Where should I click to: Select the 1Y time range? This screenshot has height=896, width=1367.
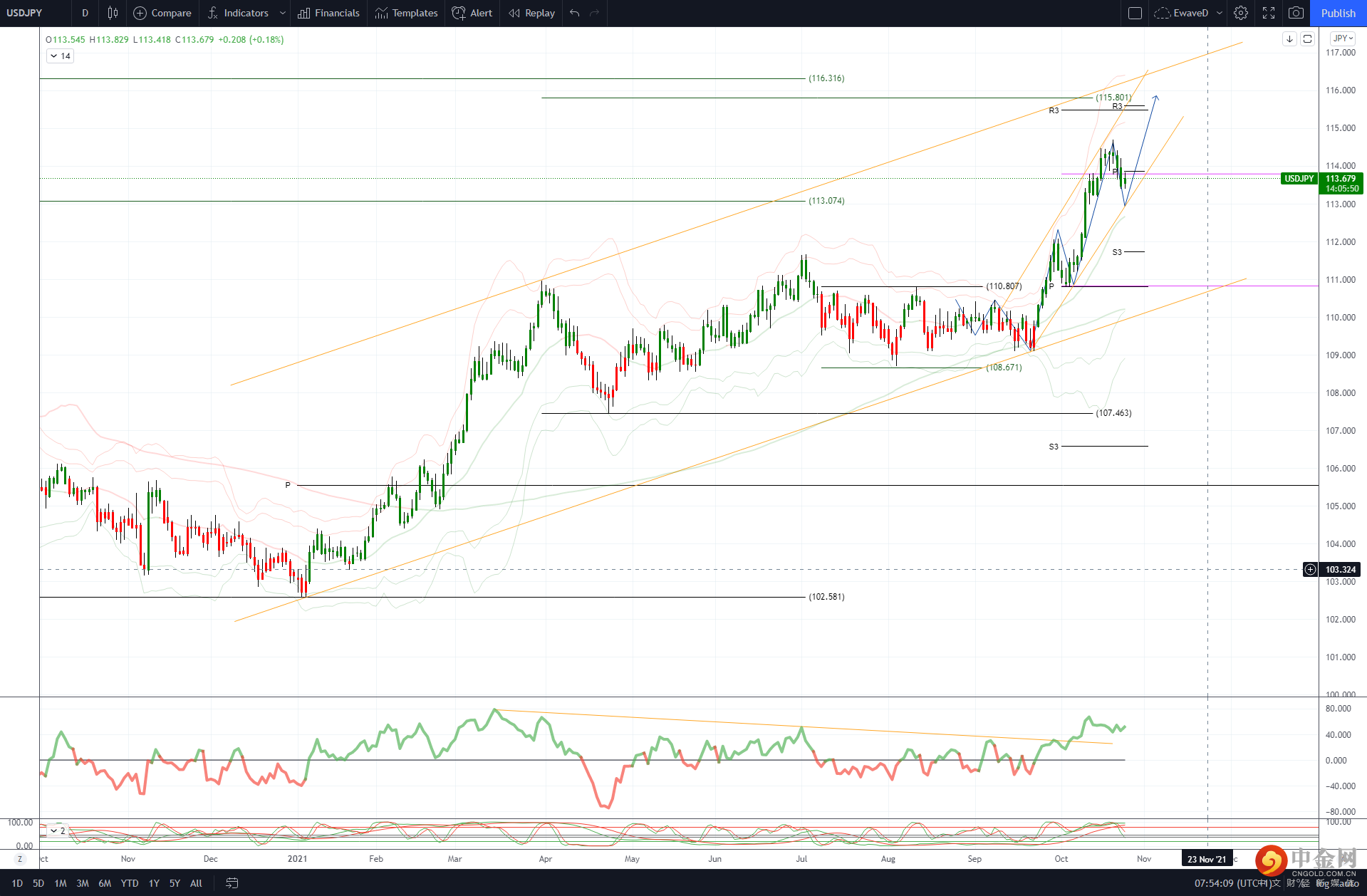tap(154, 883)
